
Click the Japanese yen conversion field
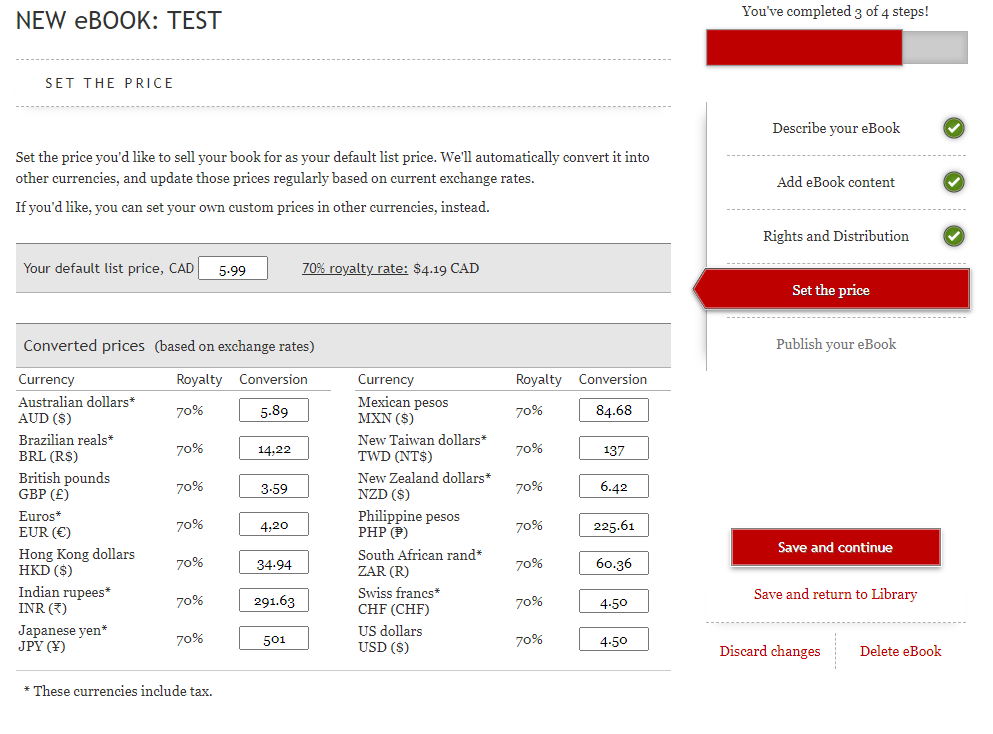273,638
